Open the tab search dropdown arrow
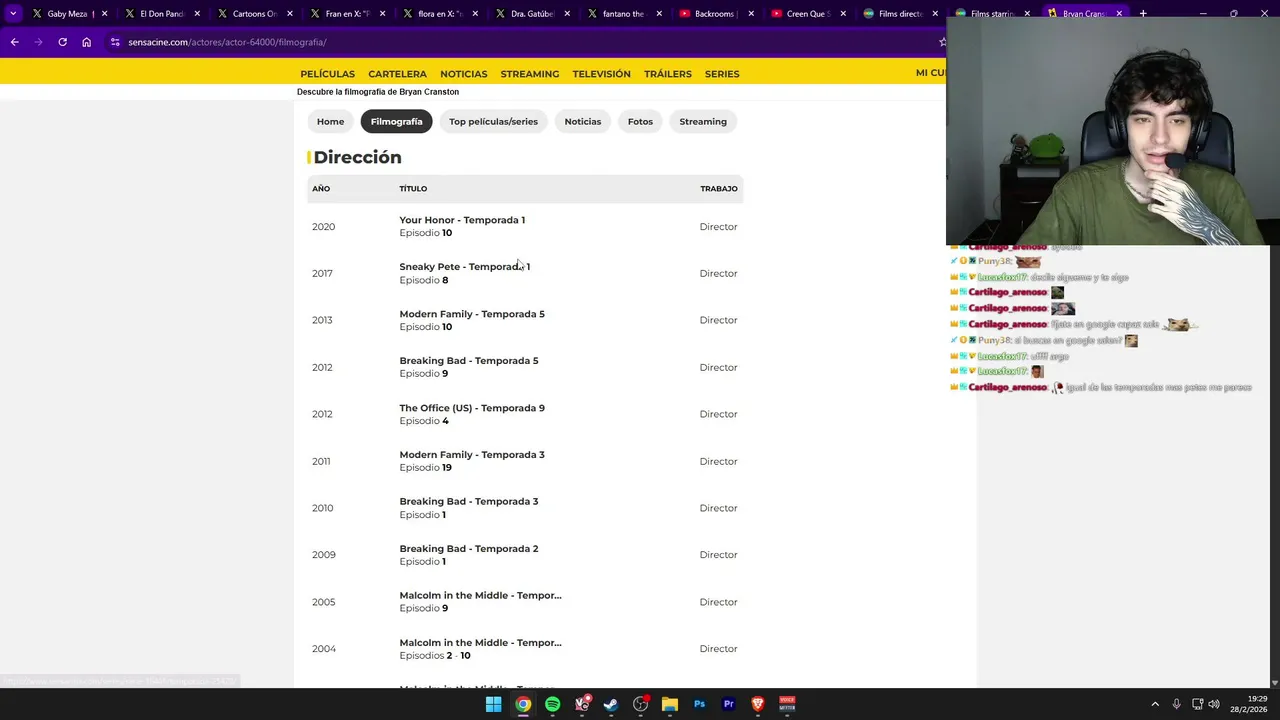This screenshot has height=720, width=1280. click(13, 14)
